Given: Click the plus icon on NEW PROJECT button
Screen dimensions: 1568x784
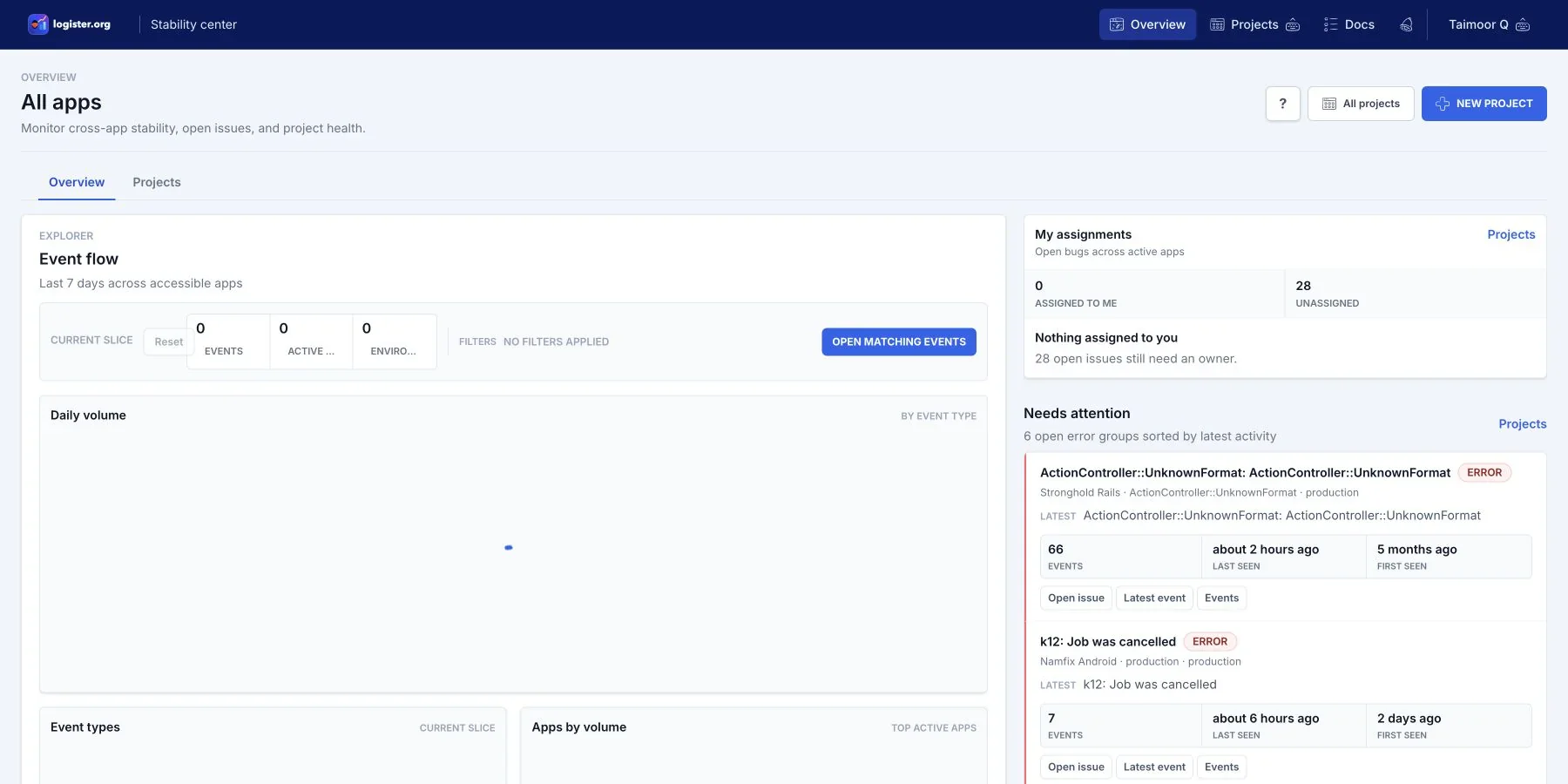Looking at the screenshot, I should pos(1442,104).
